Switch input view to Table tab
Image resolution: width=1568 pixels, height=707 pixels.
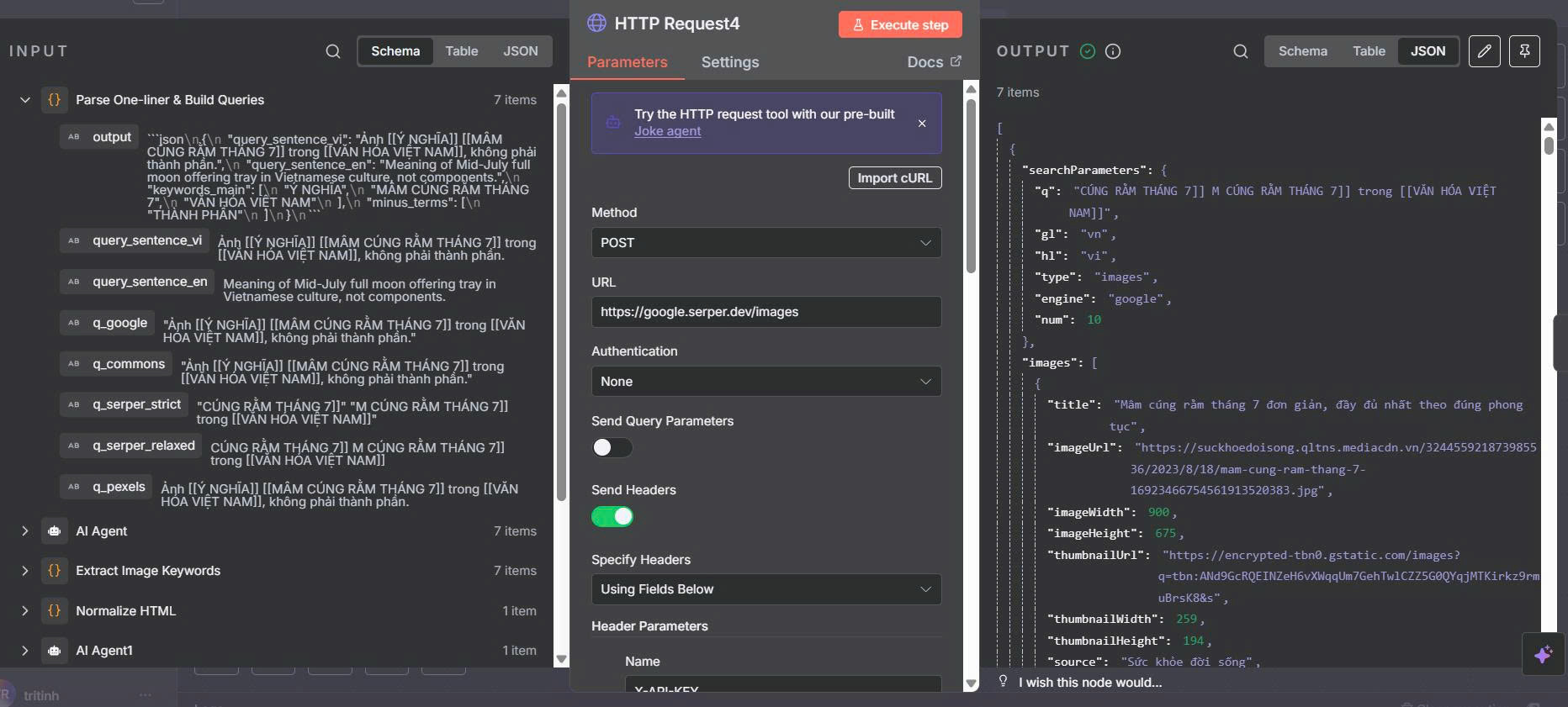[x=461, y=51]
